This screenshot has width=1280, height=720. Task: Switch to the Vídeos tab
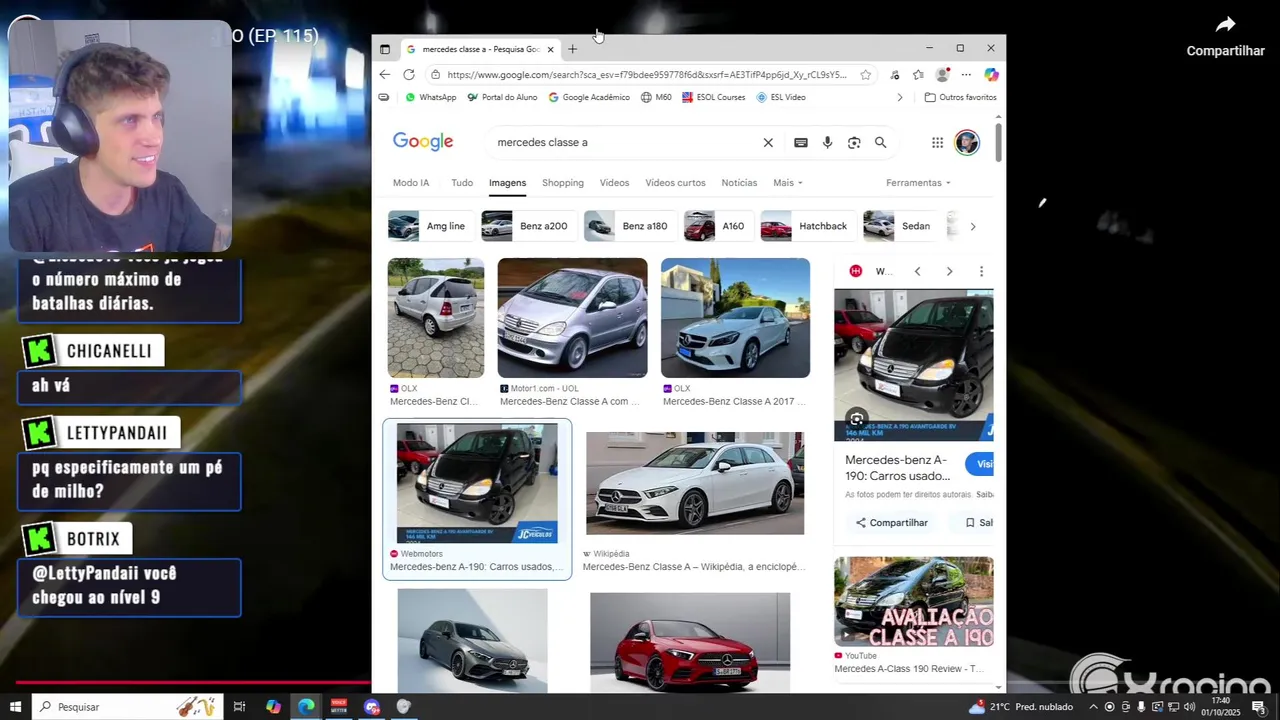(614, 183)
